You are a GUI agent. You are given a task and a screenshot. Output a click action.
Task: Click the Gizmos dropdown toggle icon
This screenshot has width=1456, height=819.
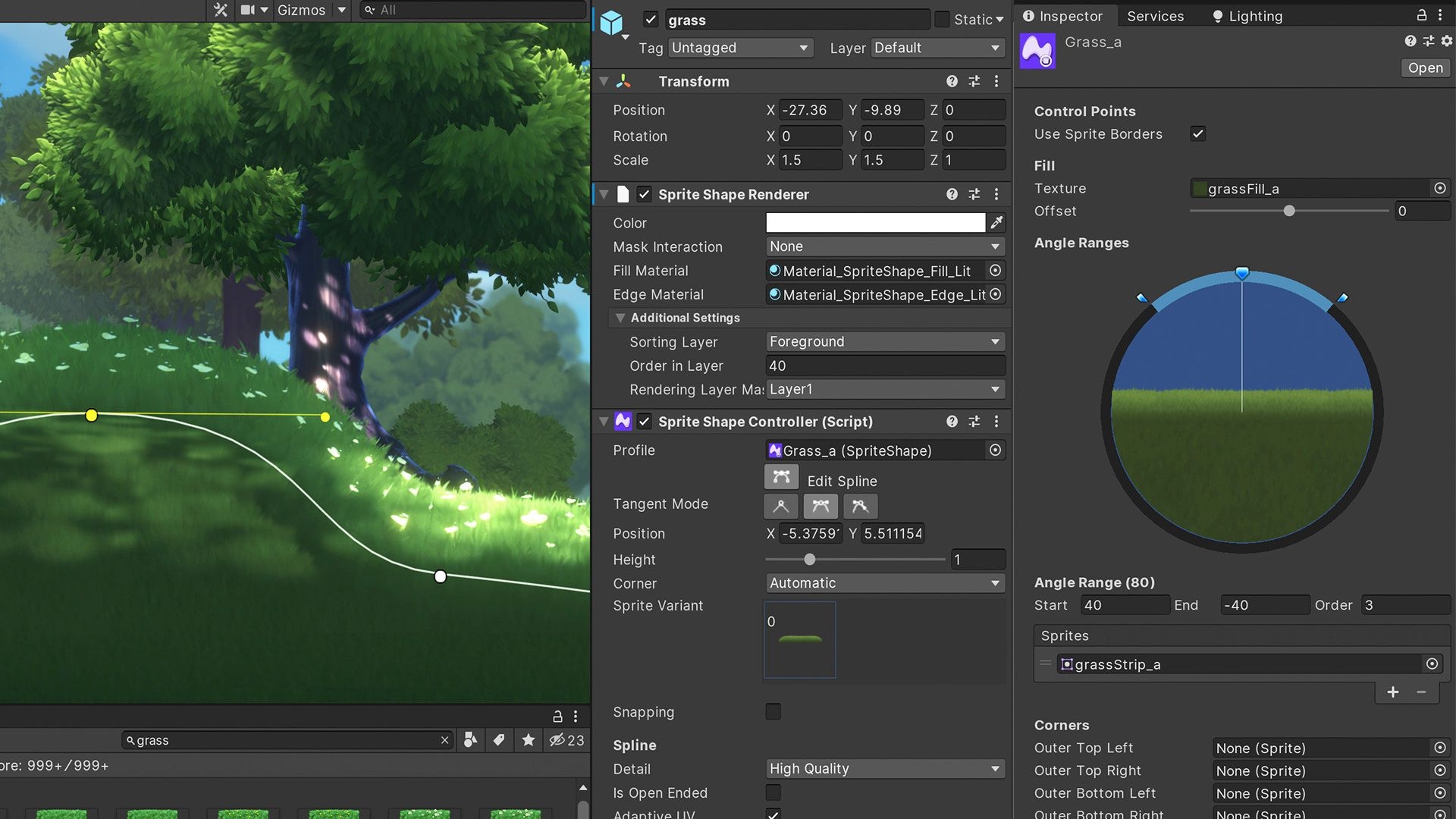pyautogui.click(x=340, y=10)
